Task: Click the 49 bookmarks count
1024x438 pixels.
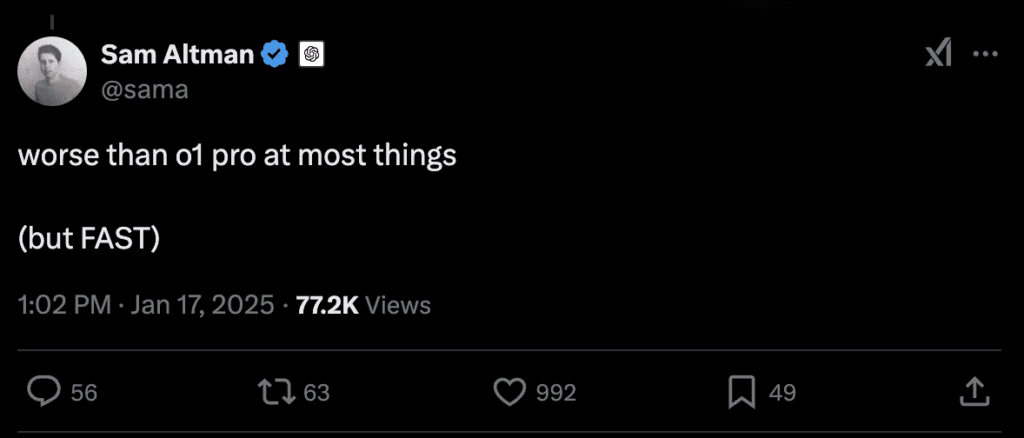Action: coord(782,393)
